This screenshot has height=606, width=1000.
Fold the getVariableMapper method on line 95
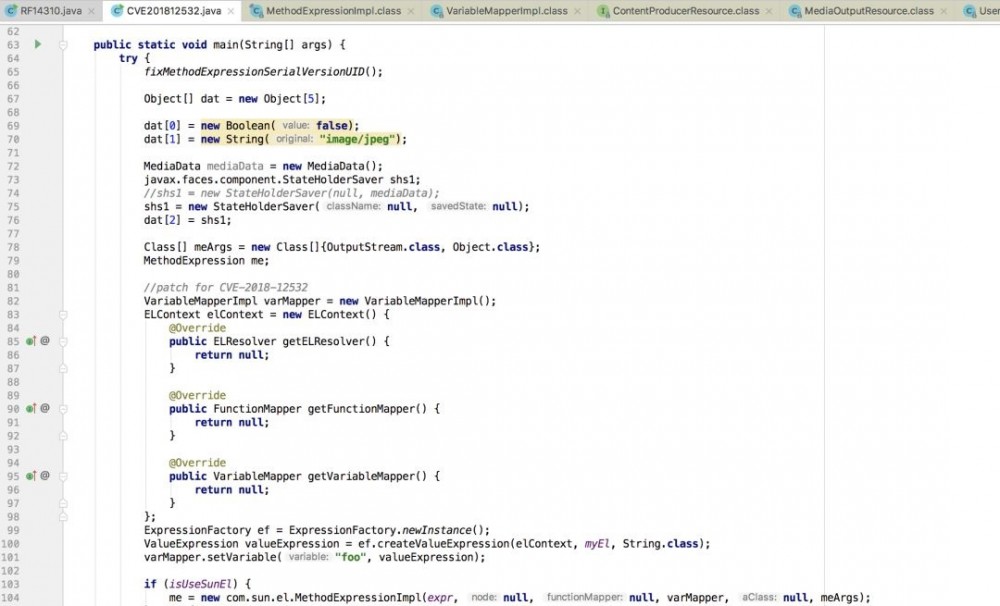[63, 476]
